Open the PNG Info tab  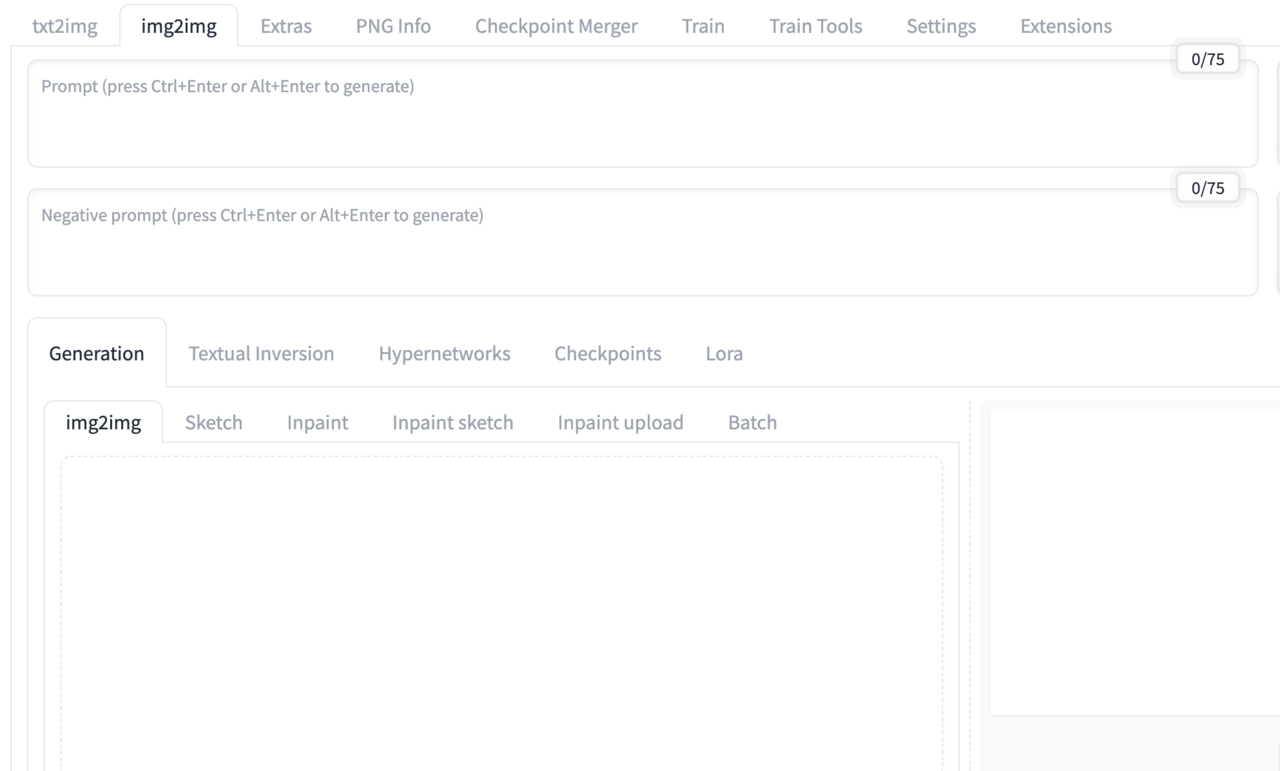pos(393,26)
